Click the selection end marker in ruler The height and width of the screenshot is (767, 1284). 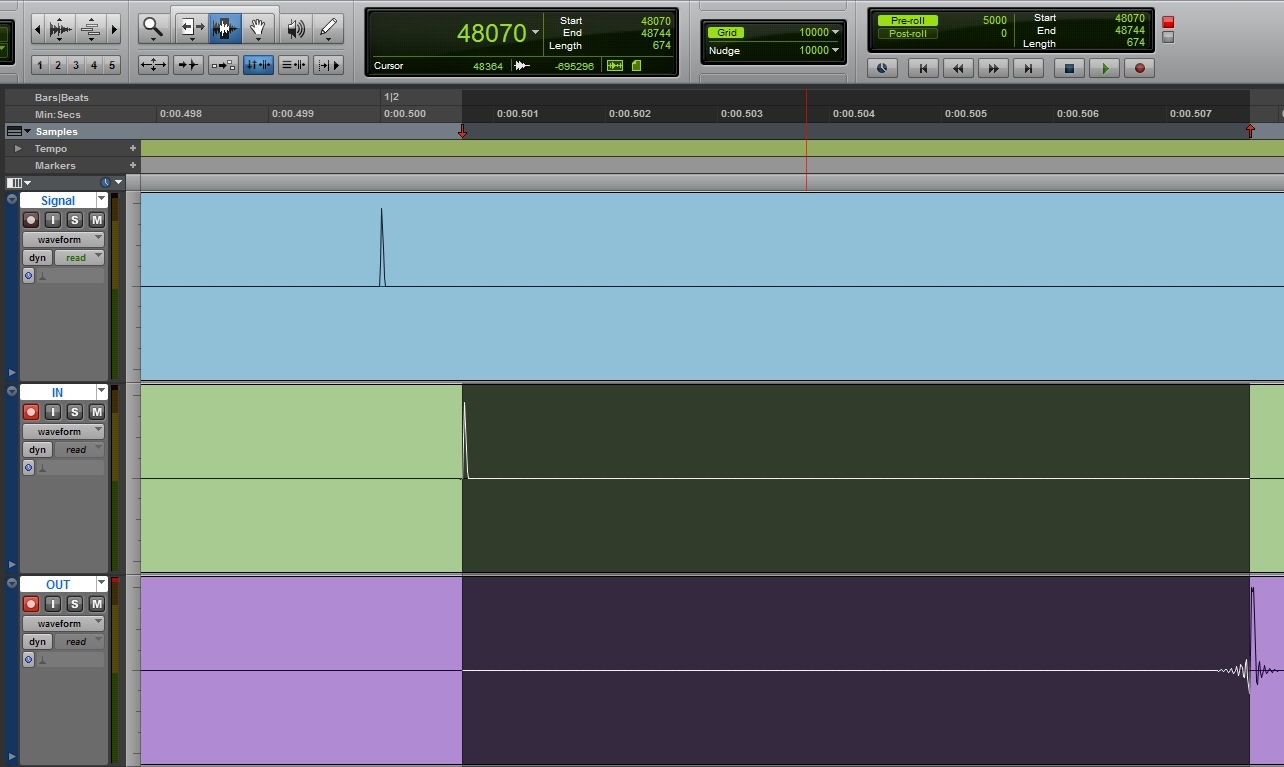[x=1250, y=131]
